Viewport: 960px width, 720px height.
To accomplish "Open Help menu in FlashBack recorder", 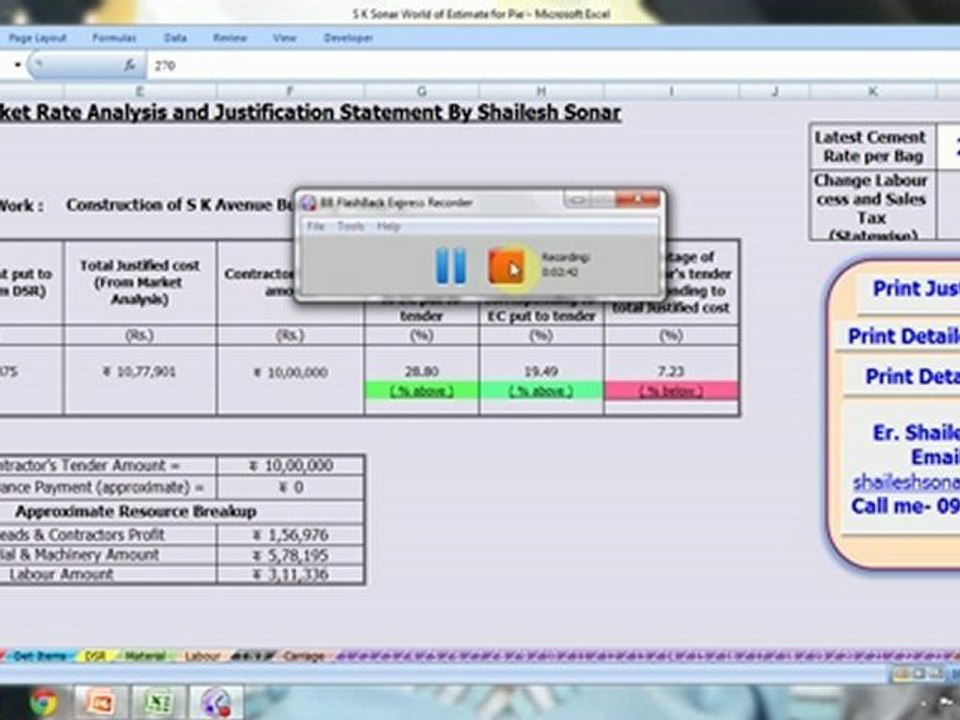I will pyautogui.click(x=388, y=227).
